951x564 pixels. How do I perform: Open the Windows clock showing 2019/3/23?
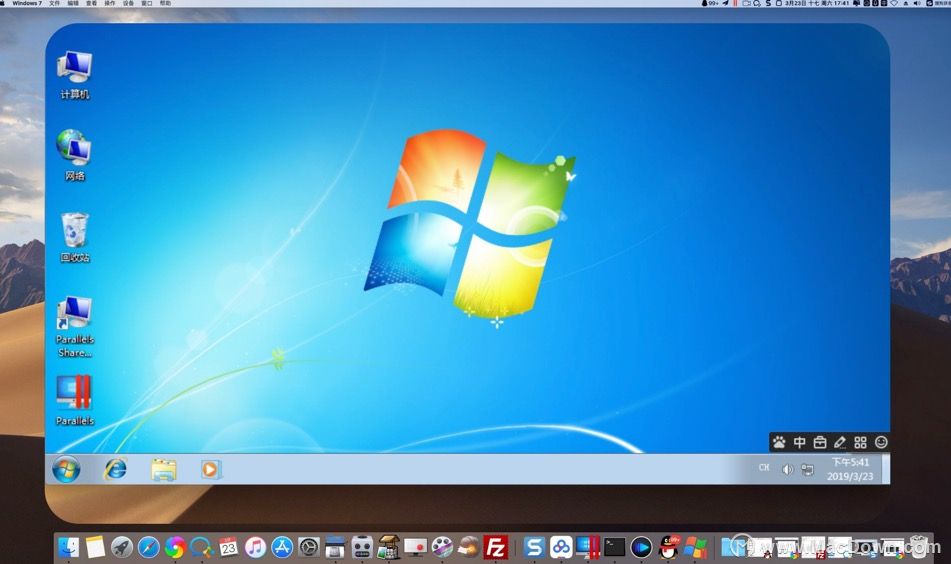tap(850, 469)
